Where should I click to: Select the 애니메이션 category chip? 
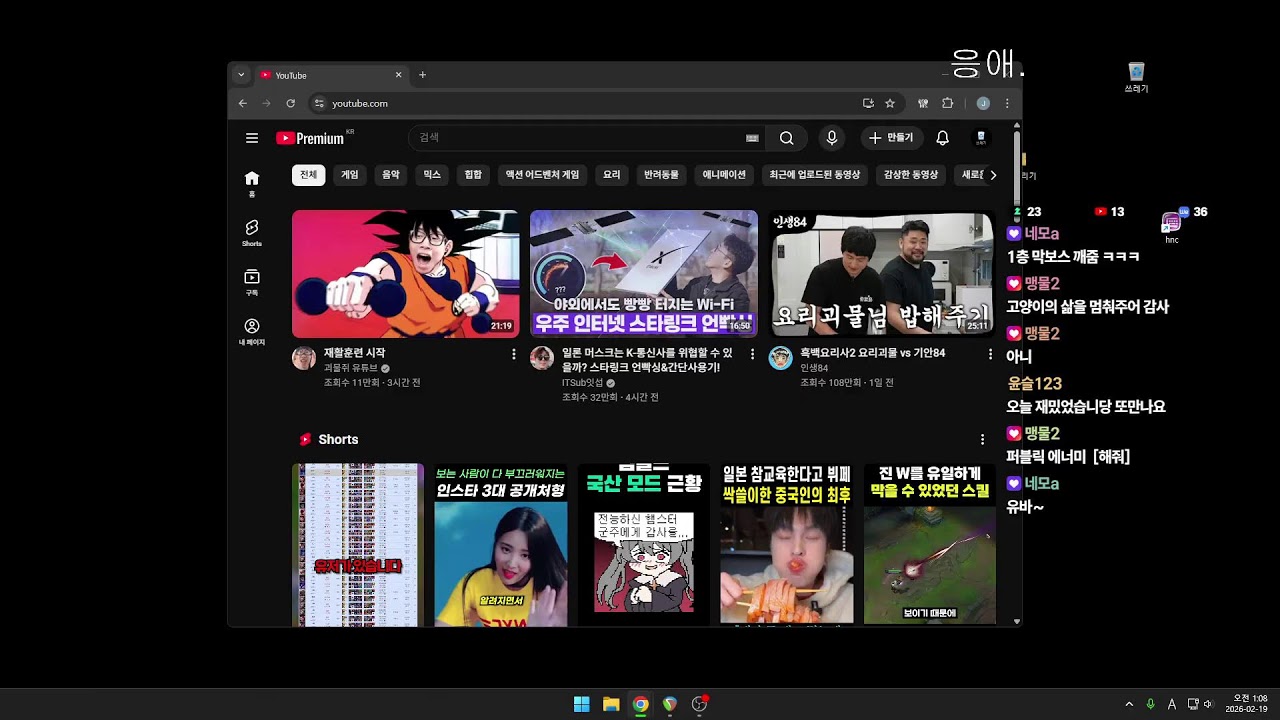pyautogui.click(x=724, y=175)
